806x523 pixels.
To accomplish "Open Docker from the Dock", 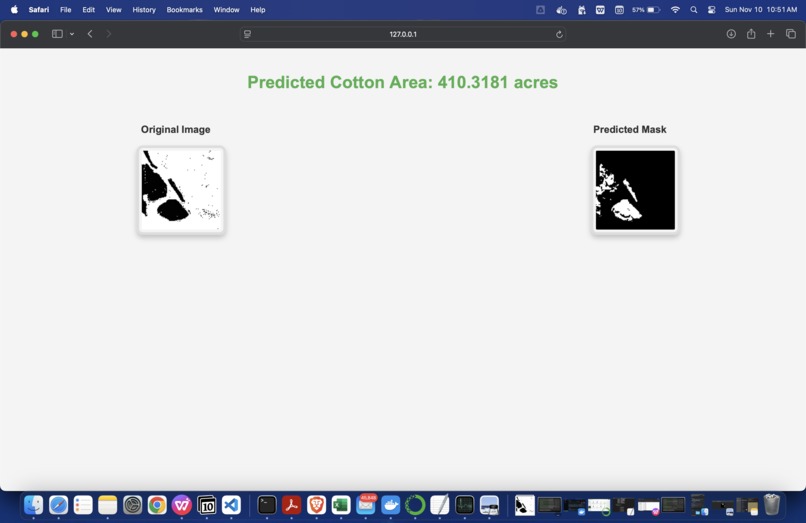I will pyautogui.click(x=390, y=505).
